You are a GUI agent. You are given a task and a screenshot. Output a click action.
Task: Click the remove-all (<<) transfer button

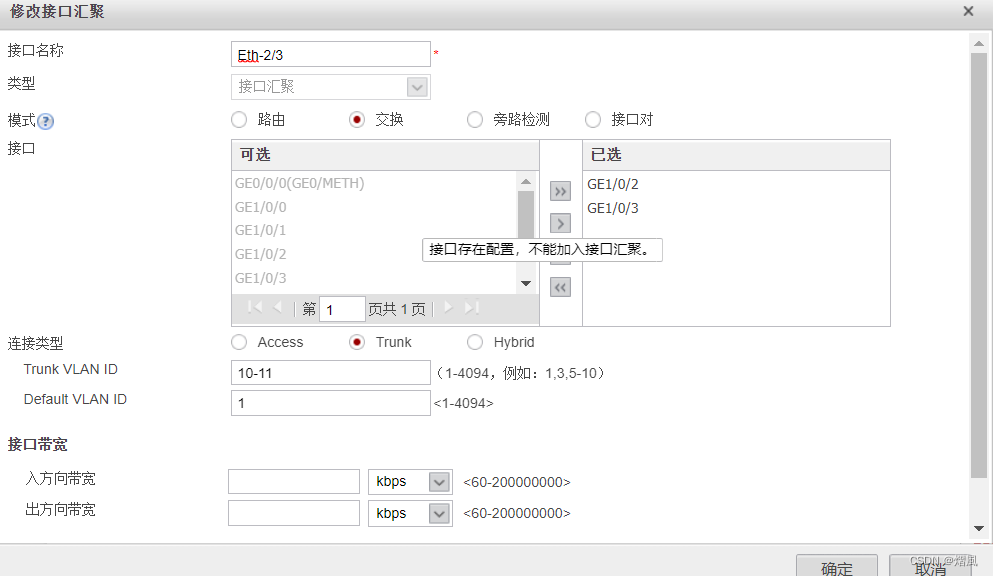tap(561, 288)
